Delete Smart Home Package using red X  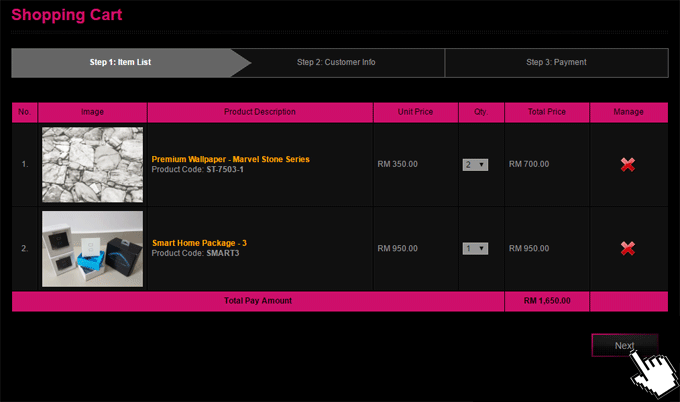628,248
